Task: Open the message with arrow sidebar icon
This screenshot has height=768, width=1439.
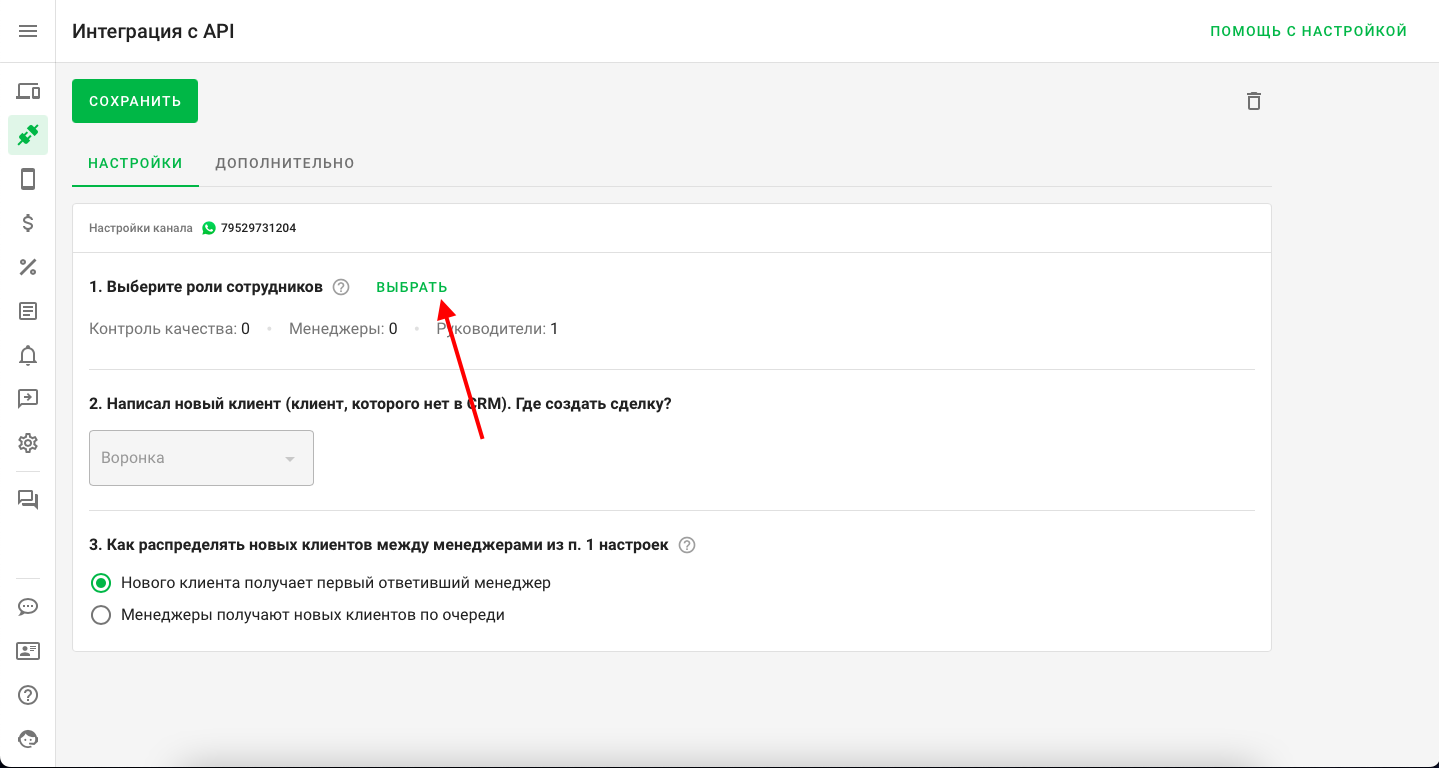Action: coord(28,399)
